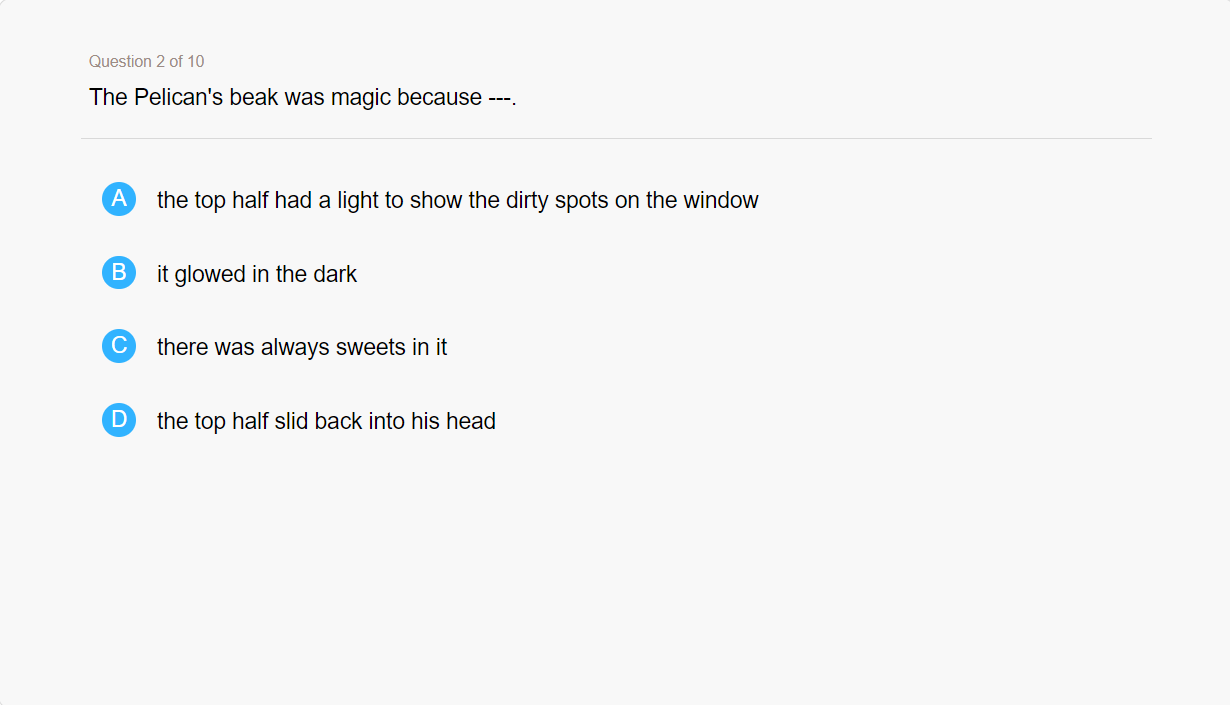Select the answer about dirty spots on the window

(x=457, y=200)
